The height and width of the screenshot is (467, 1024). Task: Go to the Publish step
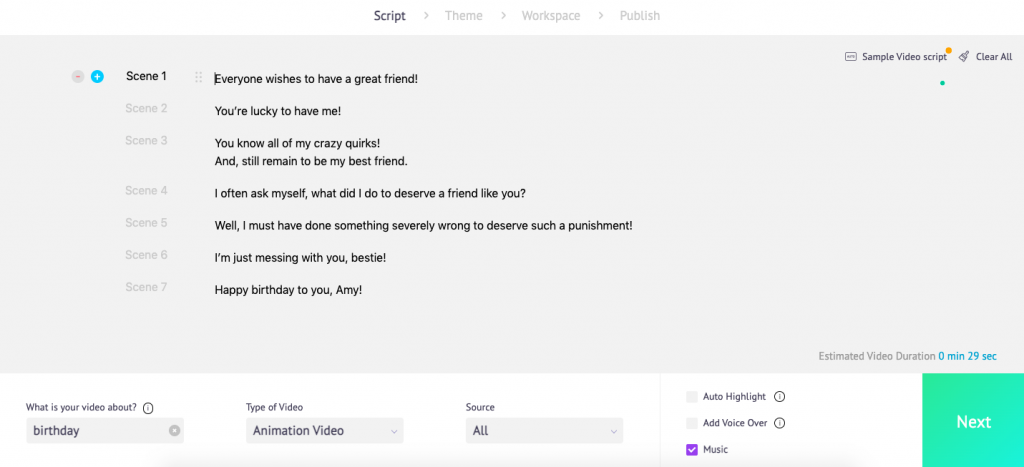639,16
